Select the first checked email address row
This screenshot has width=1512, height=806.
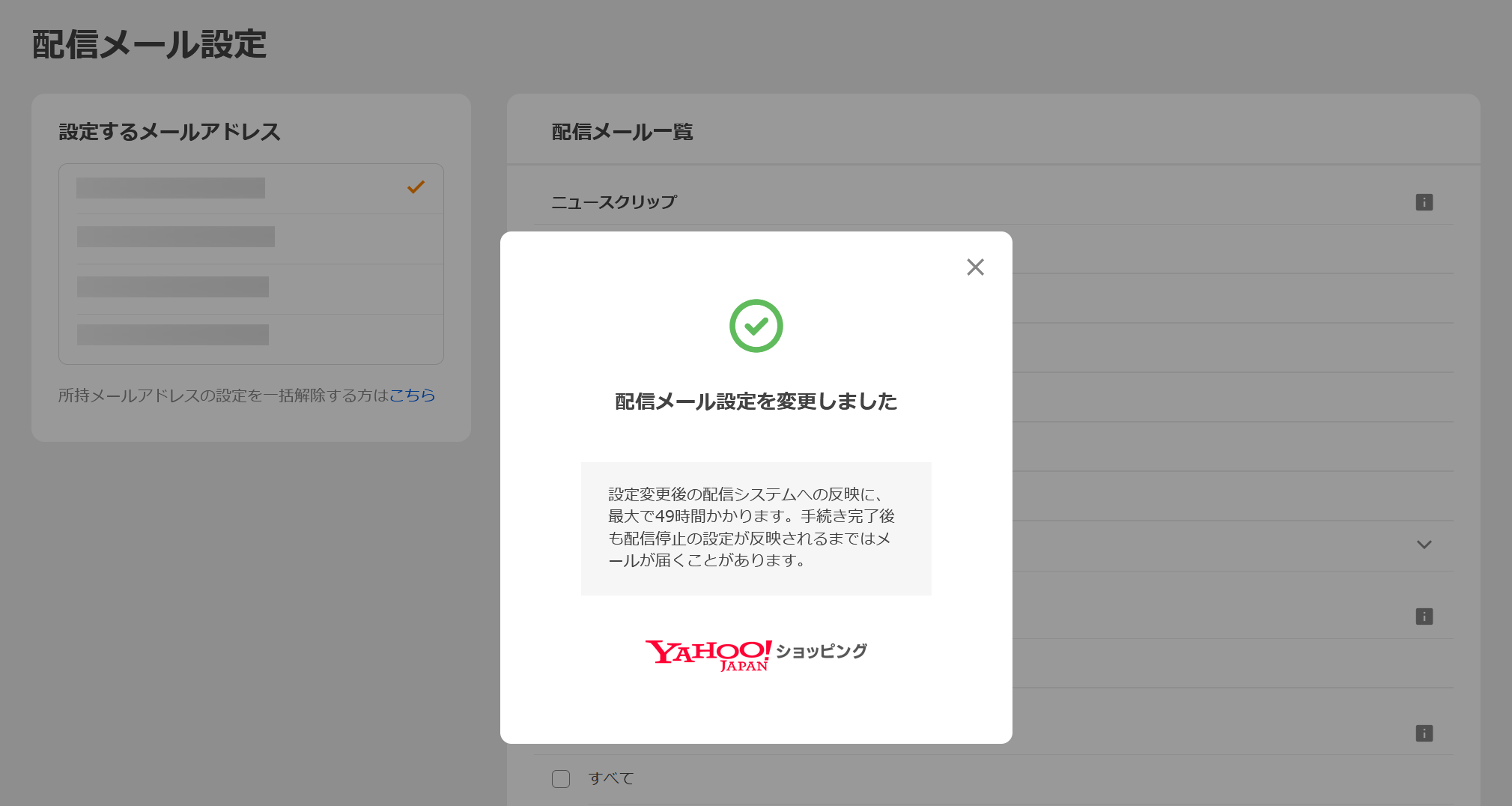point(252,189)
